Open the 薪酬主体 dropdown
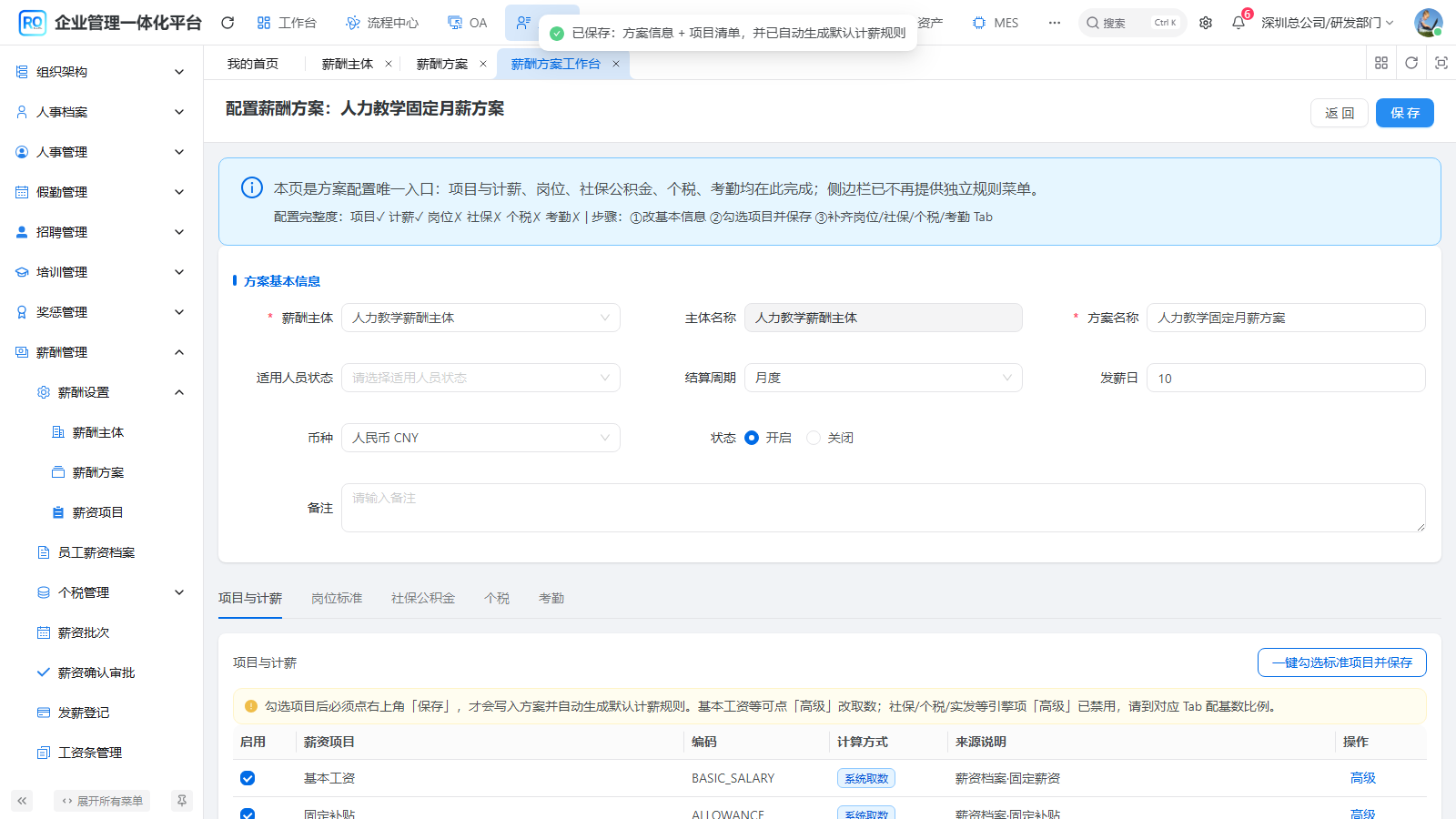Image resolution: width=1456 pixels, height=819 pixels. [480, 318]
